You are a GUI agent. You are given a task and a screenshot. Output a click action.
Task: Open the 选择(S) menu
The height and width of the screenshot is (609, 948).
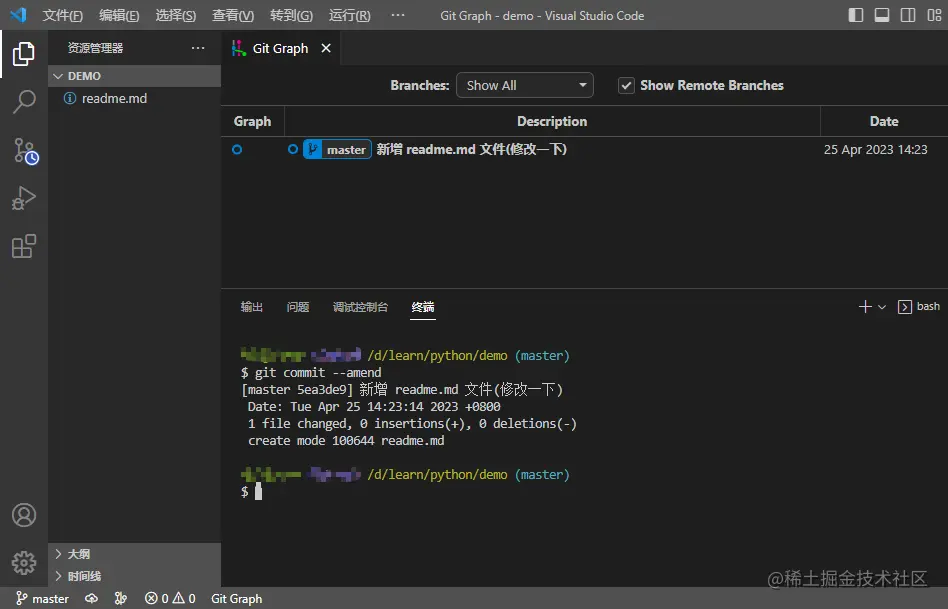click(175, 15)
